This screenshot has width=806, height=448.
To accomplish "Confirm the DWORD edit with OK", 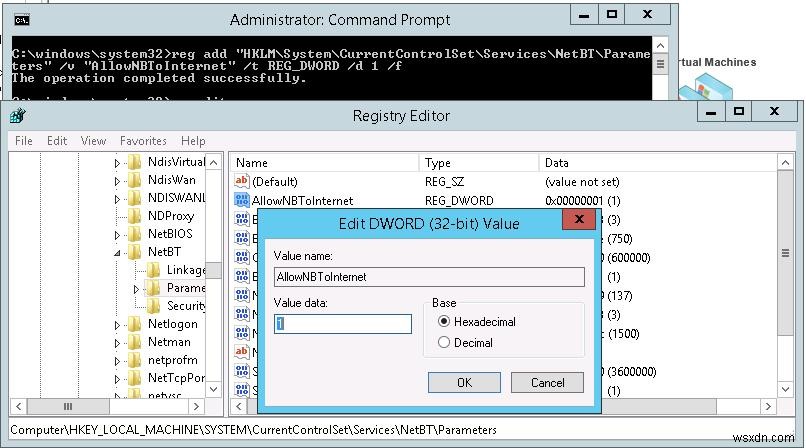I will [464, 383].
